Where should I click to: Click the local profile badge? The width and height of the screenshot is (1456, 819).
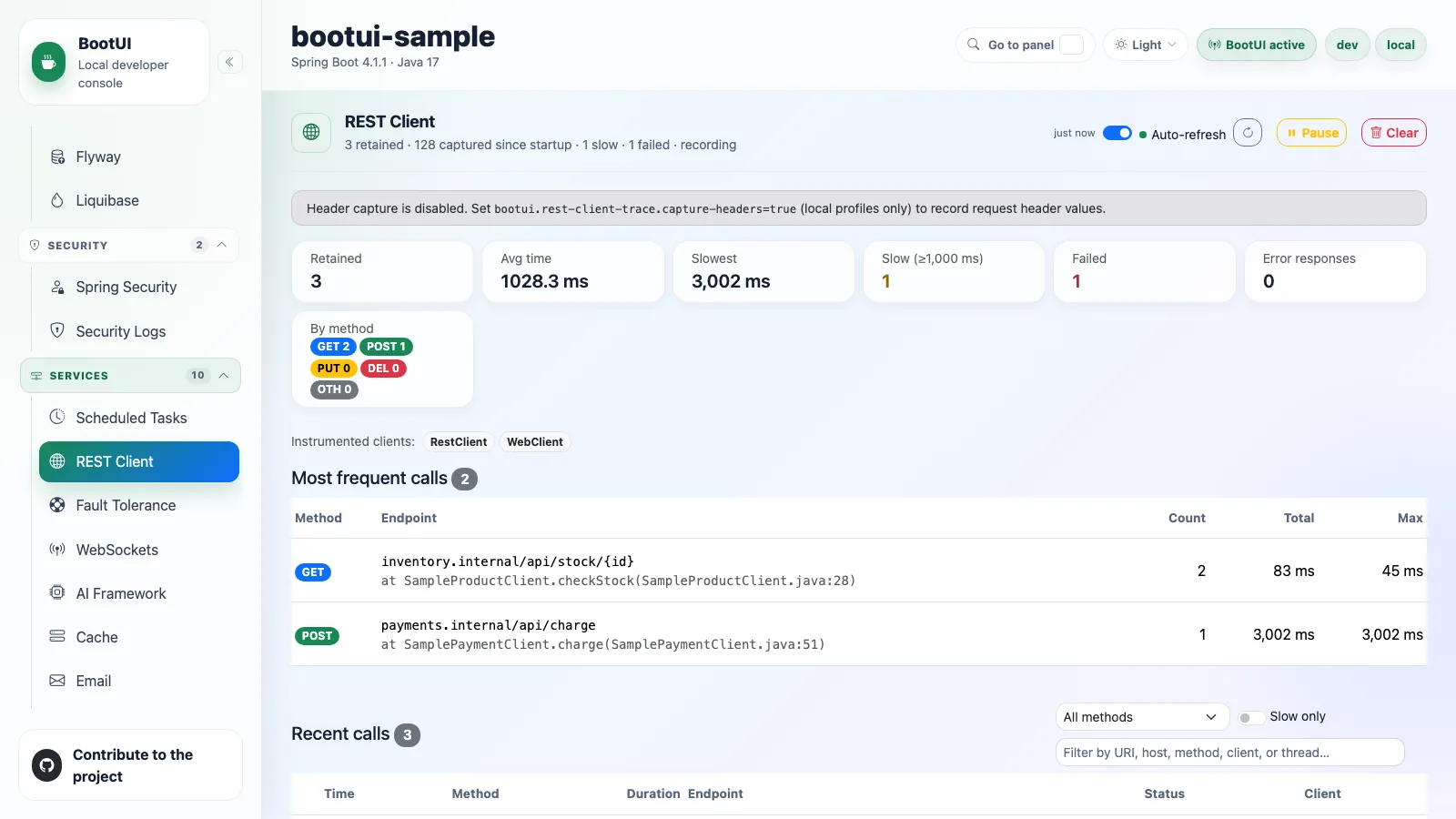click(1400, 45)
